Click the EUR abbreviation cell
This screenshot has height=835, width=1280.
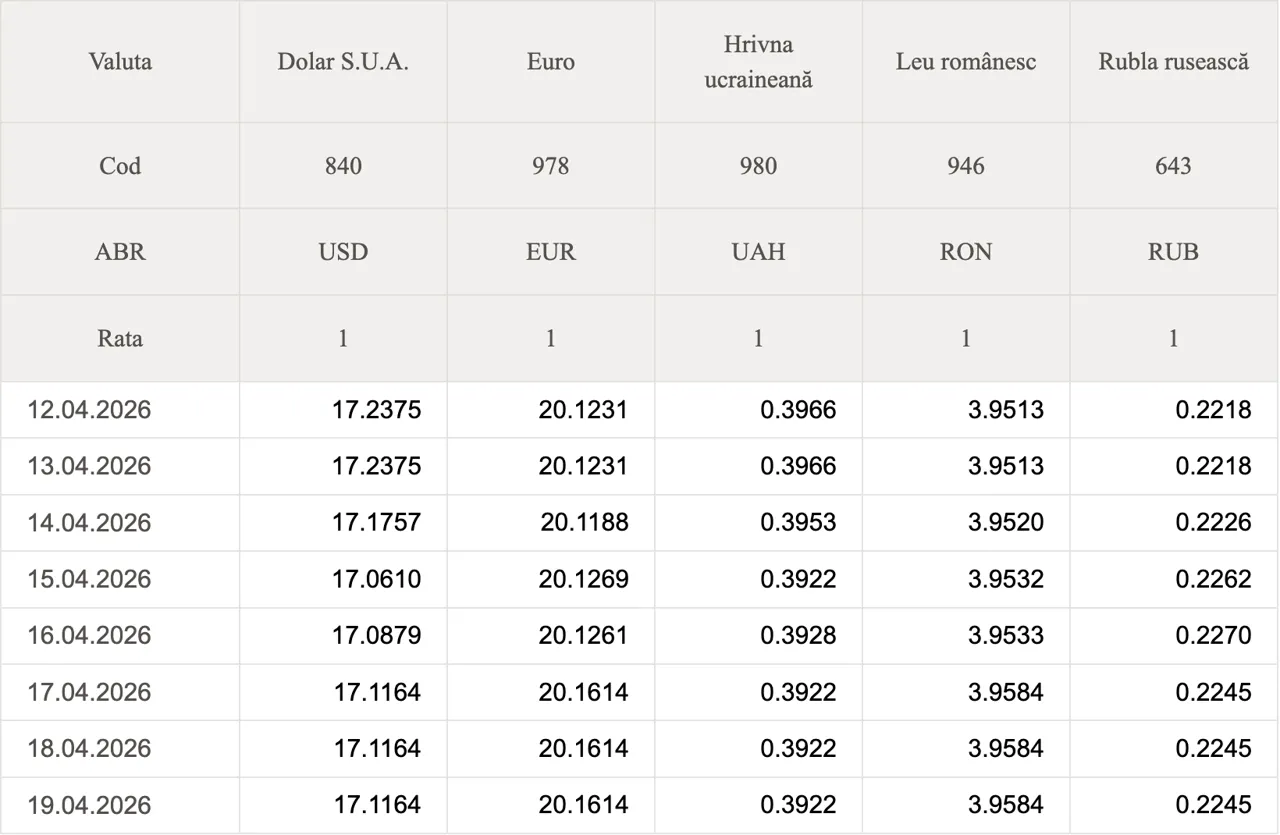(551, 252)
